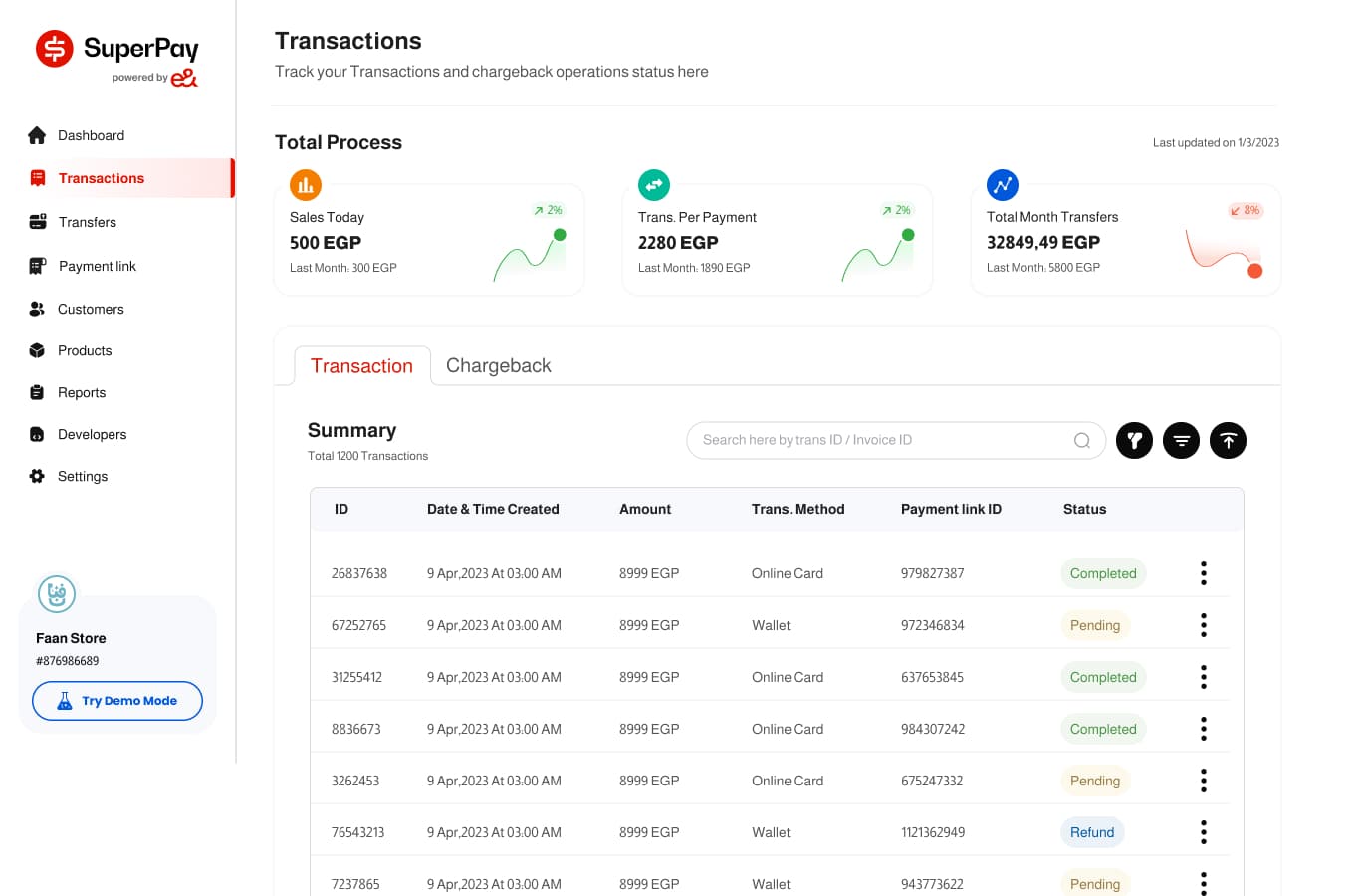The width and height of the screenshot is (1360, 896).
Task: Click the Products box icon
Action: pyautogui.click(x=37, y=350)
